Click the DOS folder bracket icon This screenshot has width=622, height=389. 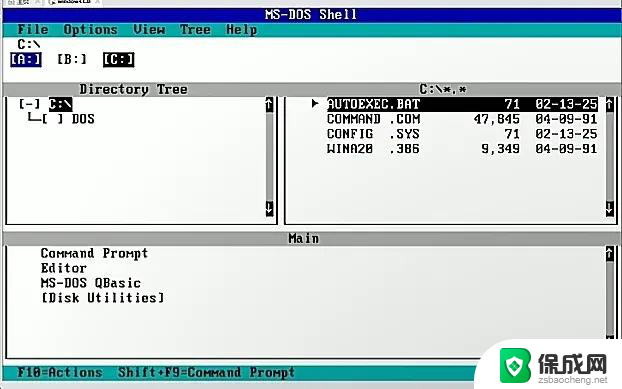point(53,119)
